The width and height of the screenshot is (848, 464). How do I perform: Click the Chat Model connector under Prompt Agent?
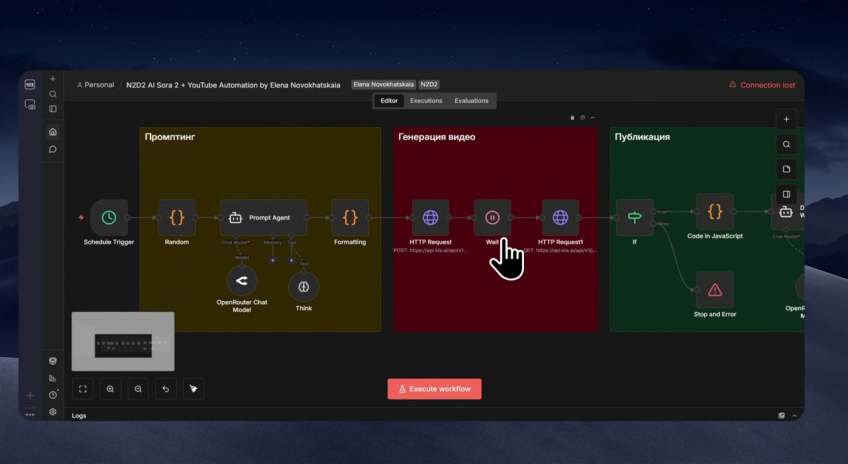[235, 236]
